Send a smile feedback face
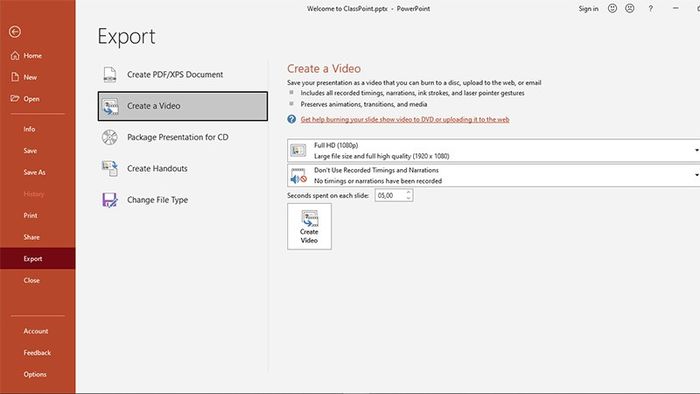Screen dimensions: 700x394 pos(612,8)
